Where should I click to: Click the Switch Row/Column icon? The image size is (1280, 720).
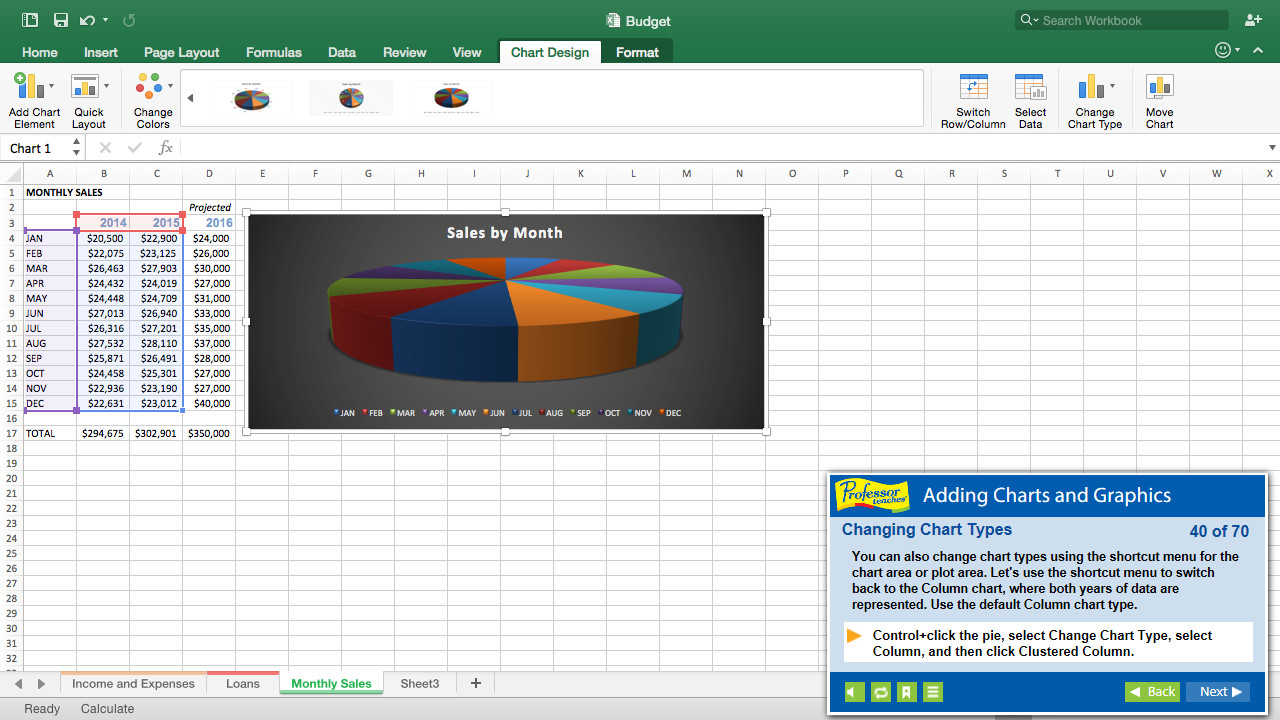pyautogui.click(x=972, y=88)
